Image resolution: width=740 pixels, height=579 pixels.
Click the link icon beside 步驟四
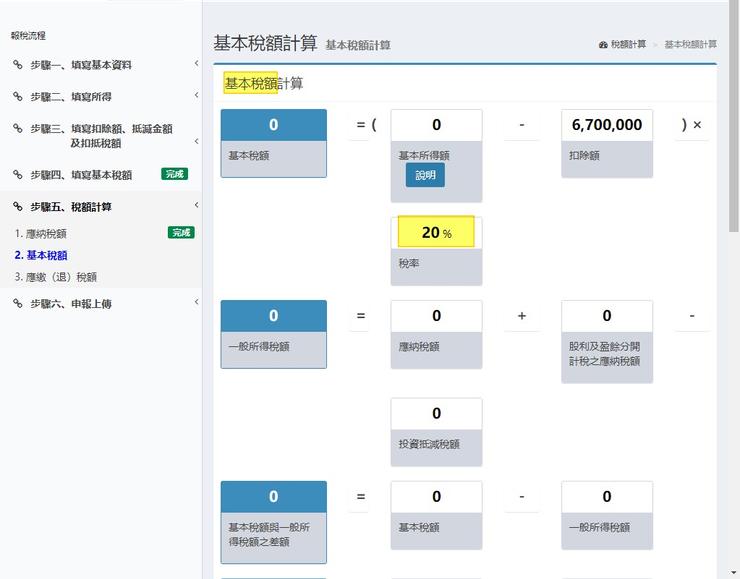pos(18,175)
